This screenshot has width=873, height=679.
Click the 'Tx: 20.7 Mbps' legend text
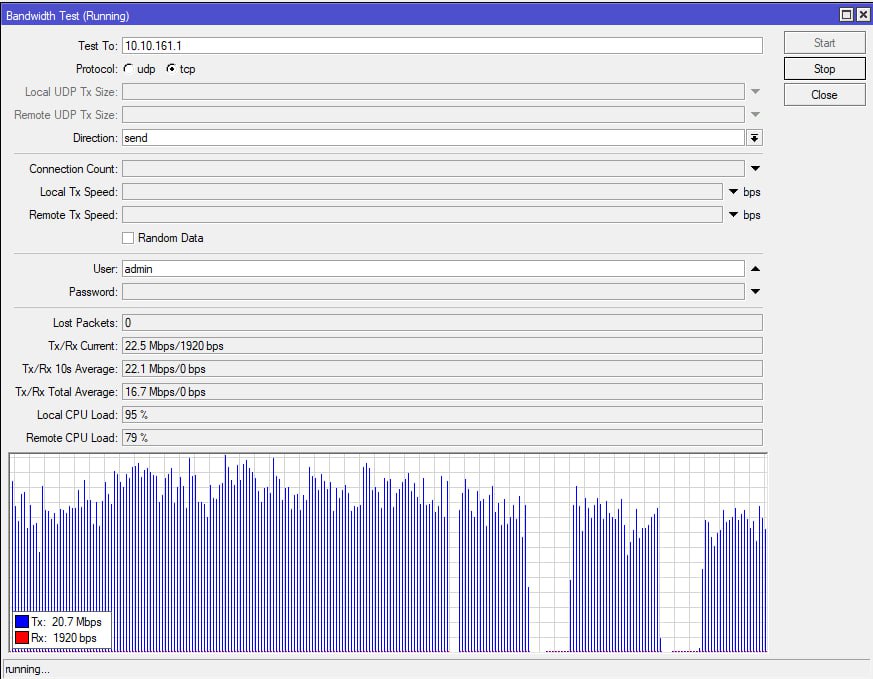pos(66,622)
